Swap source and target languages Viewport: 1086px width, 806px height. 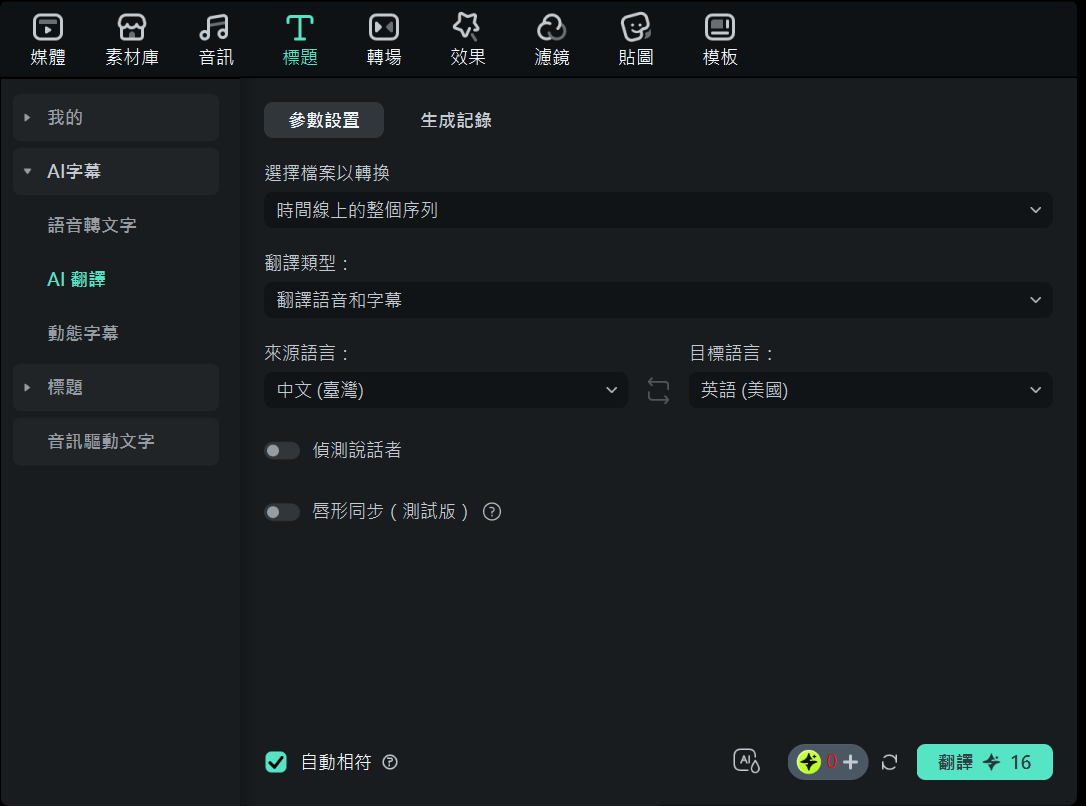pyautogui.click(x=658, y=390)
